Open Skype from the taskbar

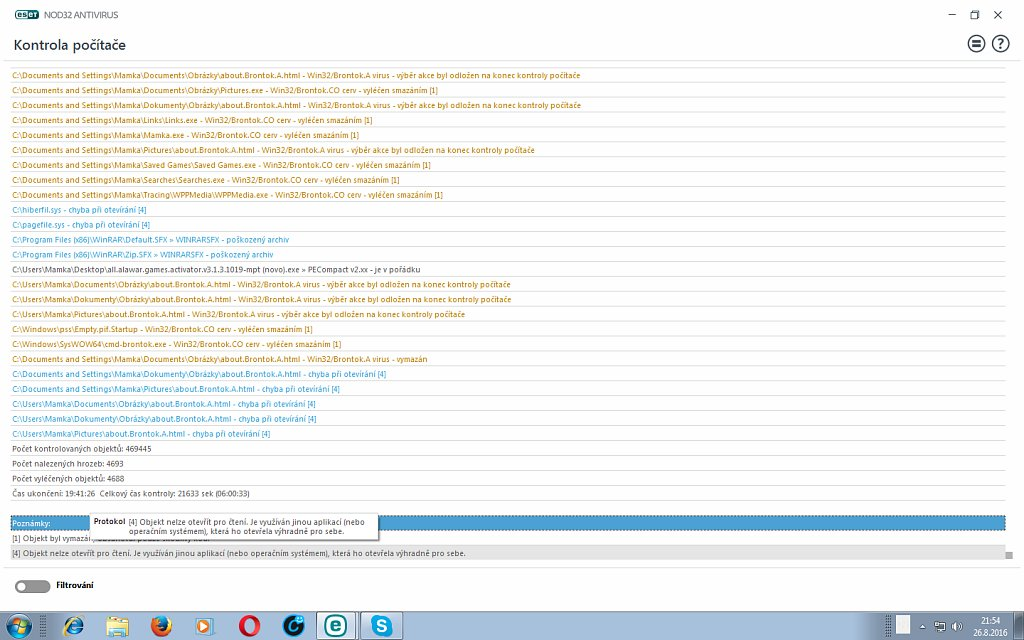(381, 626)
